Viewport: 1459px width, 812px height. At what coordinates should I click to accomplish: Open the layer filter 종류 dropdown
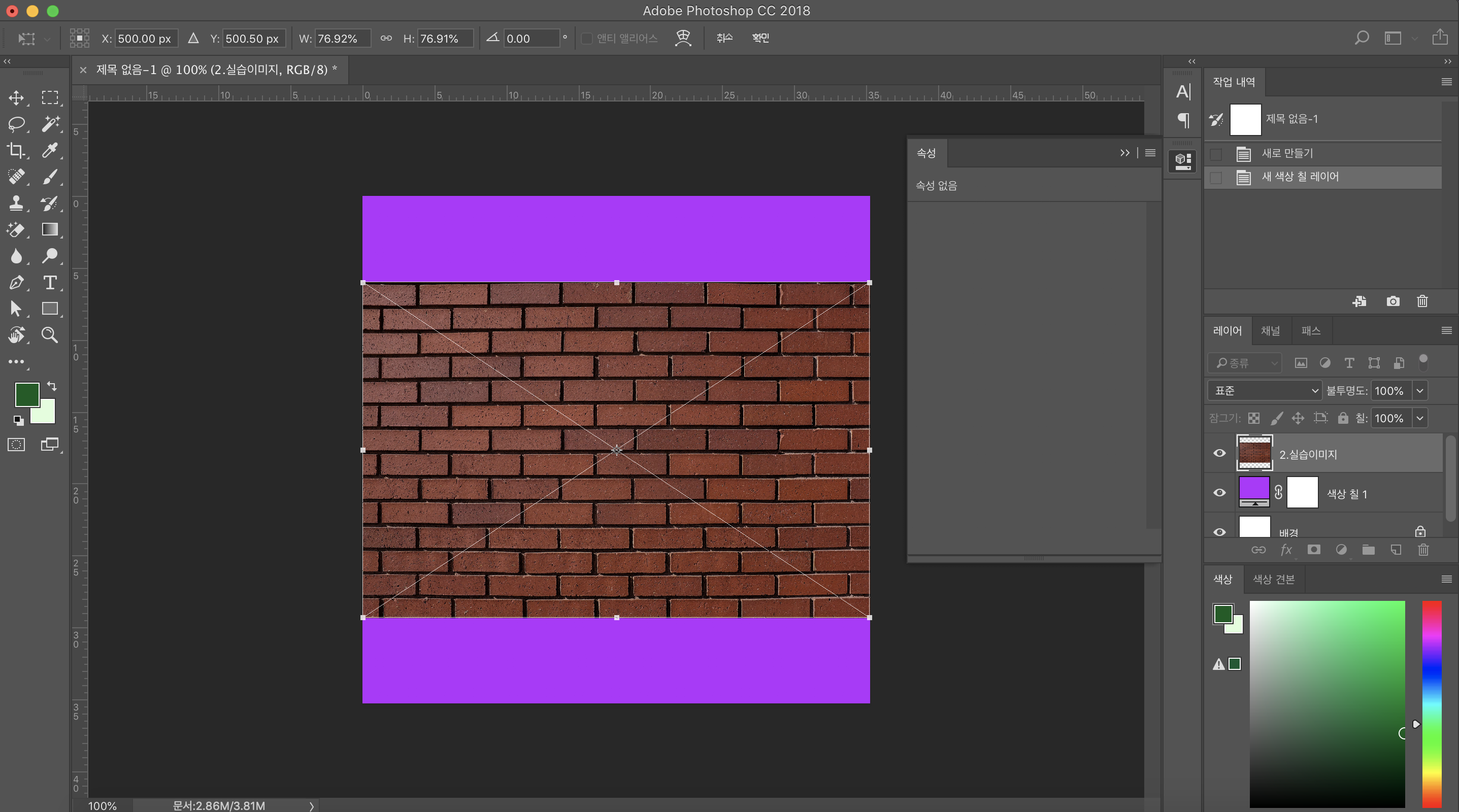[1245, 363]
